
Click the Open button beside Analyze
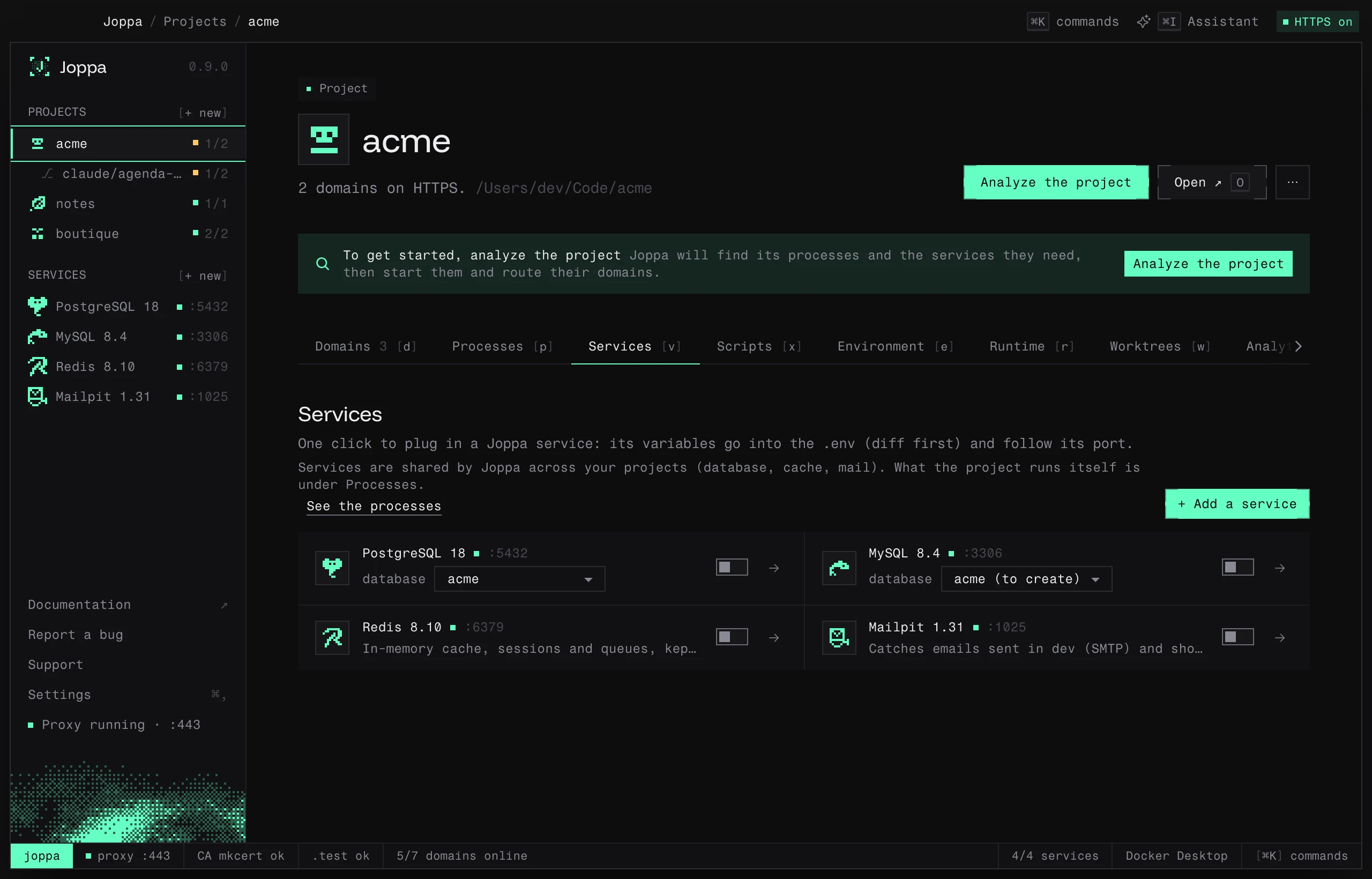pyautogui.click(x=1212, y=182)
